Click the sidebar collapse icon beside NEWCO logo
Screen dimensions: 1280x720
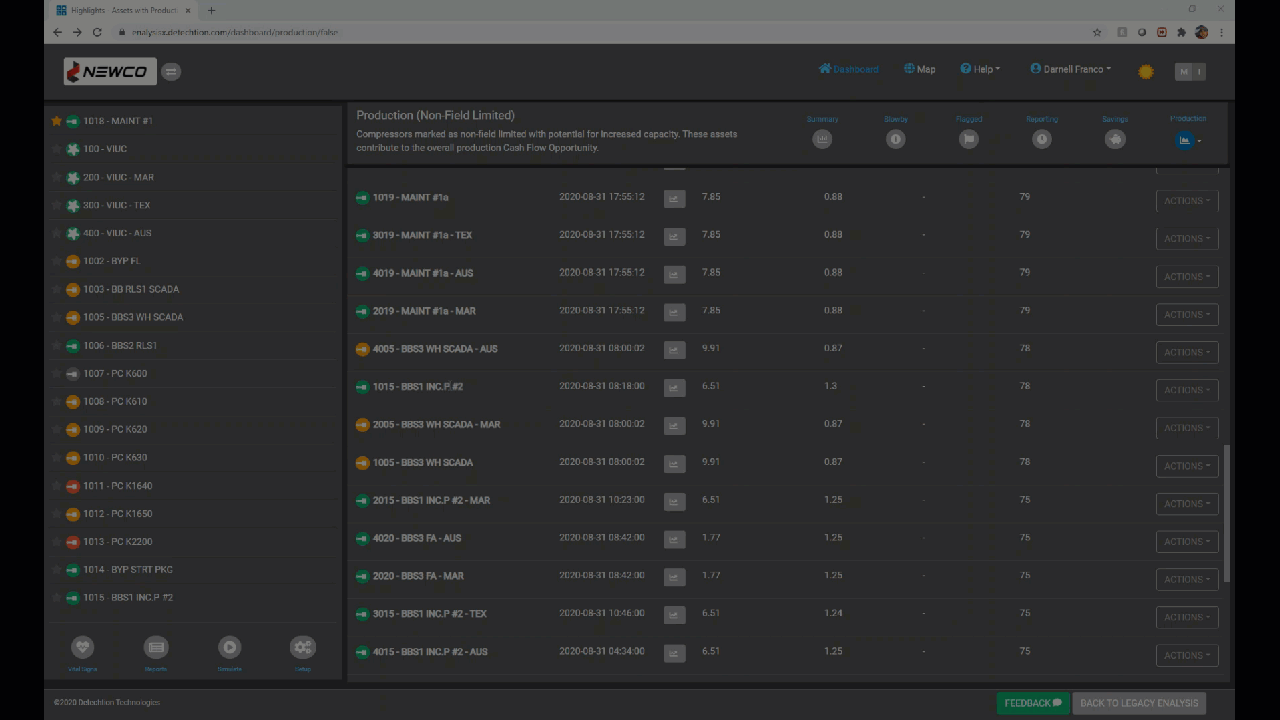(171, 71)
